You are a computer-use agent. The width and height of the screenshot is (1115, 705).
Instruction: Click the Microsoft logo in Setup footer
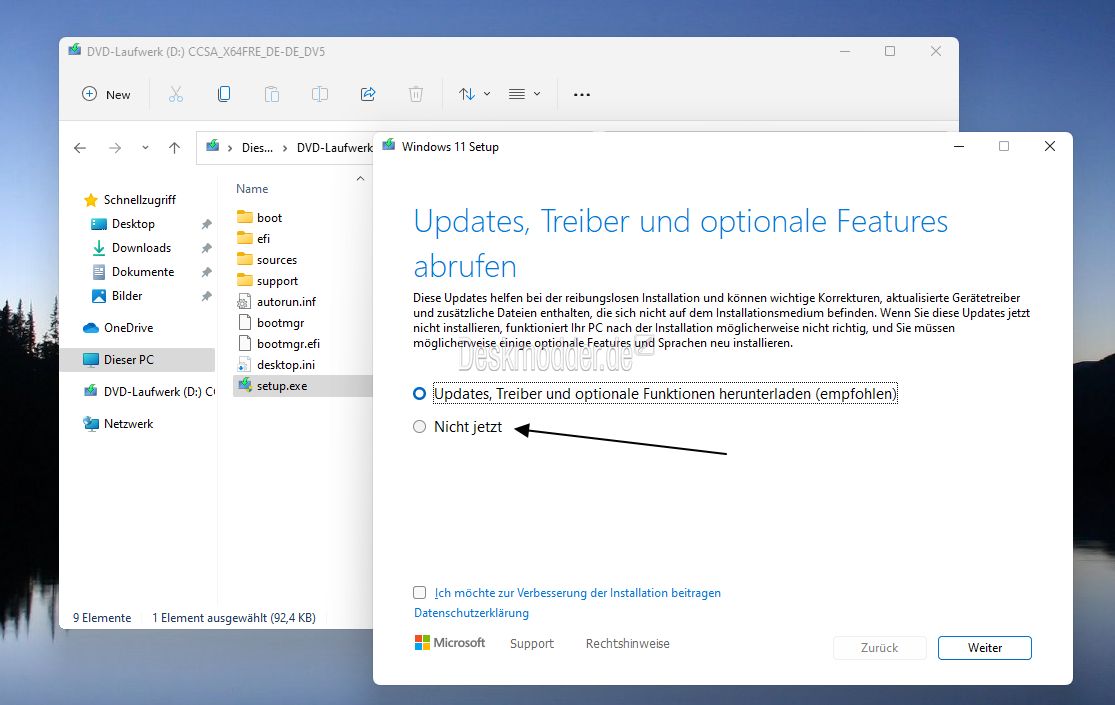tap(450, 643)
